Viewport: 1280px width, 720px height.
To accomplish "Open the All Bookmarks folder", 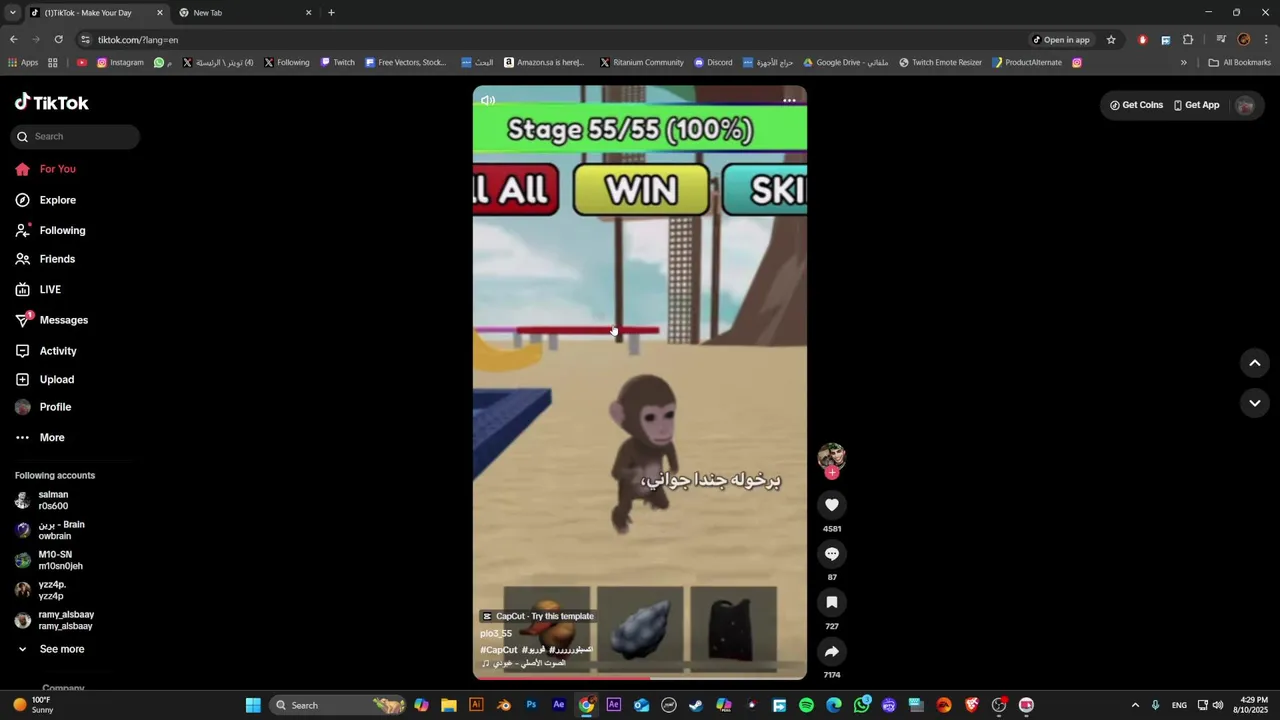I will [1239, 62].
